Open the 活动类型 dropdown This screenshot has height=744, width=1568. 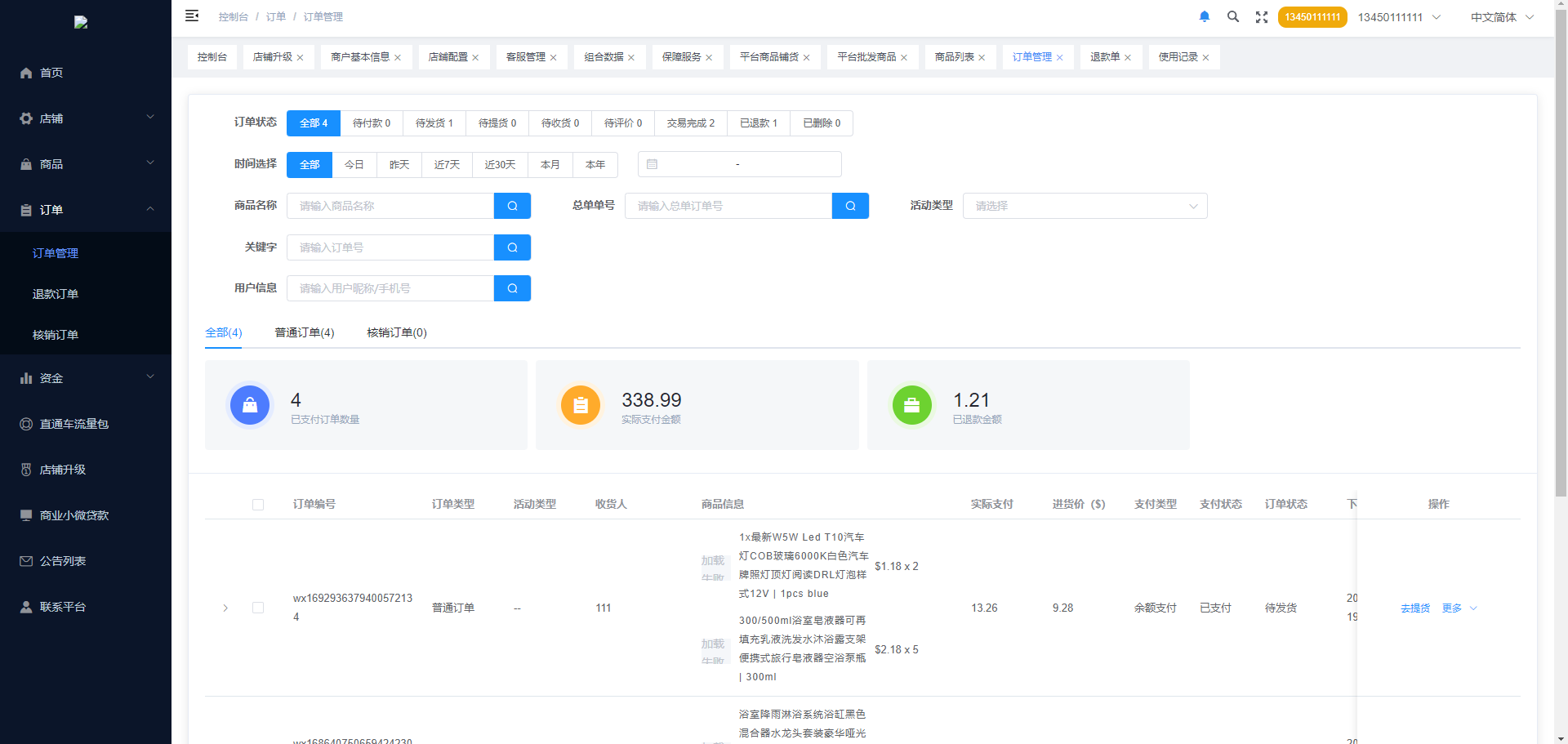(1085, 206)
